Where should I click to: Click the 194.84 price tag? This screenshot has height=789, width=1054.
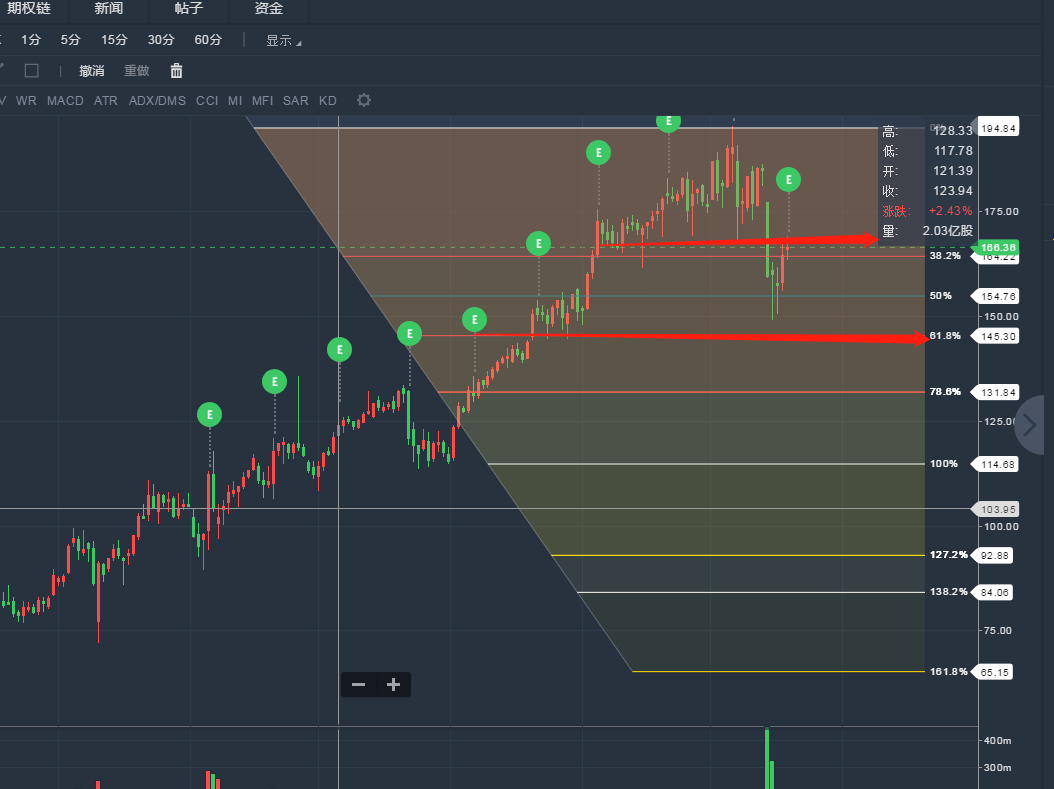pyautogui.click(x=998, y=128)
